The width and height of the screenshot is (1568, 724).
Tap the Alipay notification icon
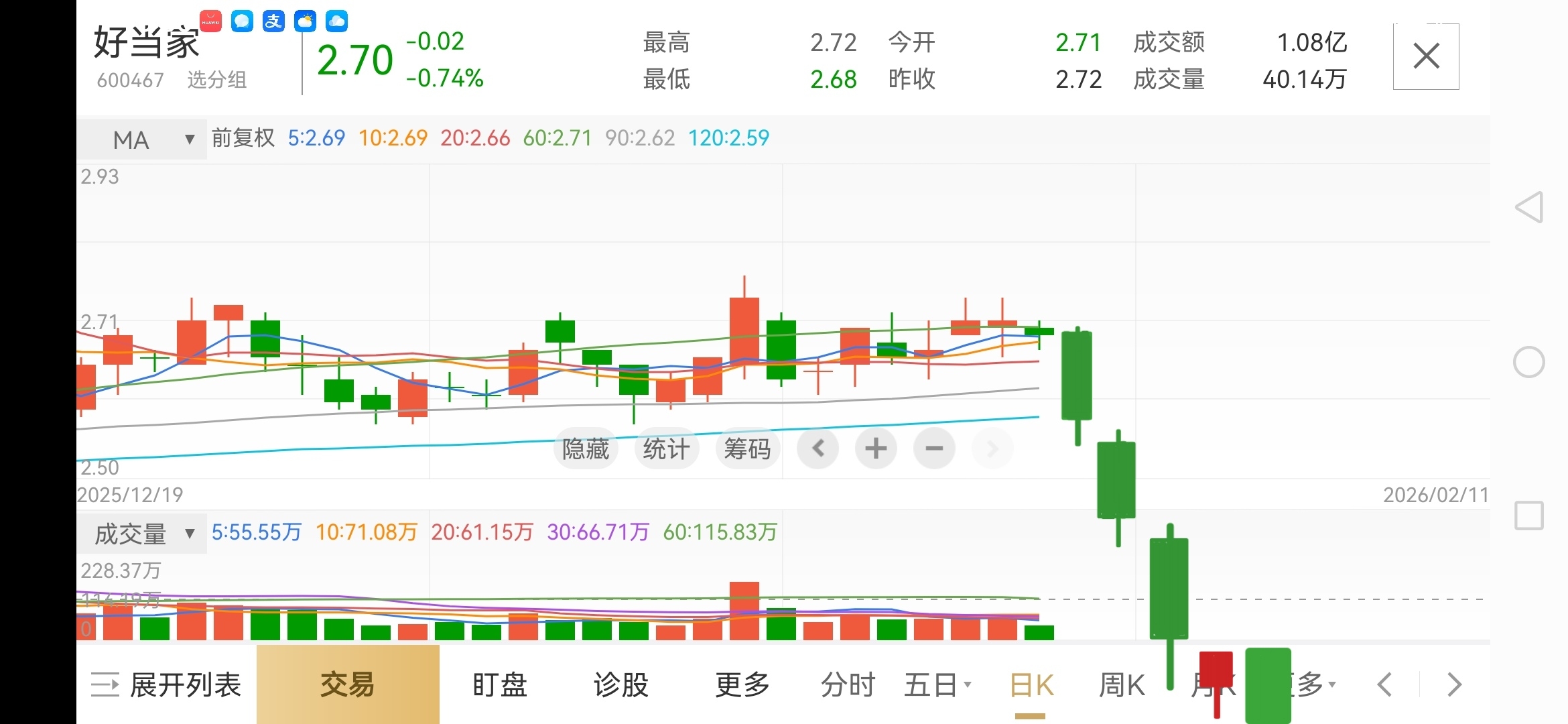273,21
